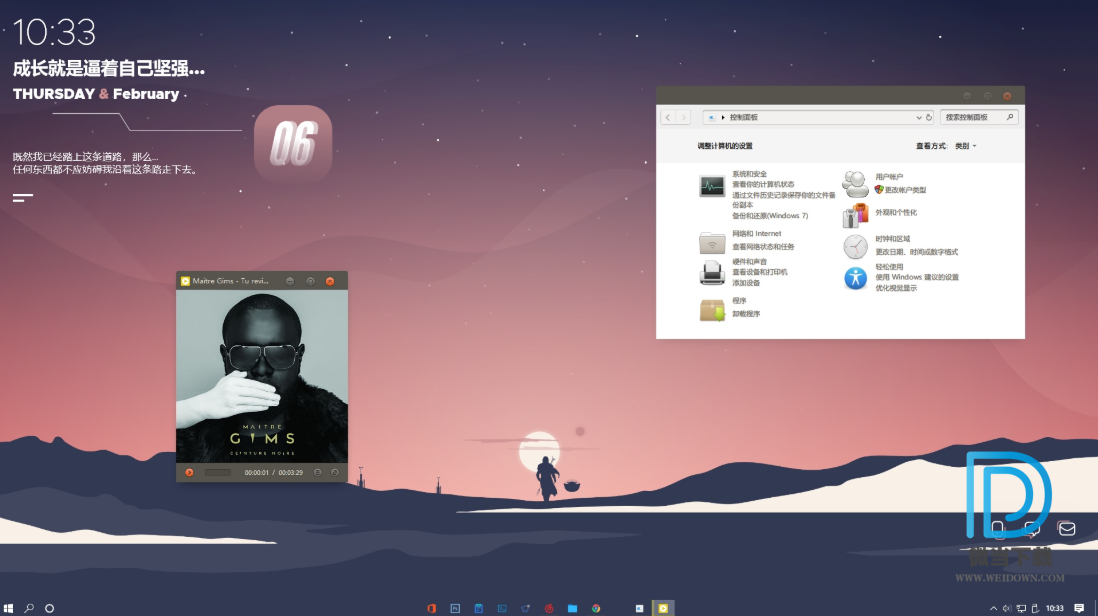Click the address path arrow before 控制面板
The width and height of the screenshot is (1098, 616).
point(723,118)
